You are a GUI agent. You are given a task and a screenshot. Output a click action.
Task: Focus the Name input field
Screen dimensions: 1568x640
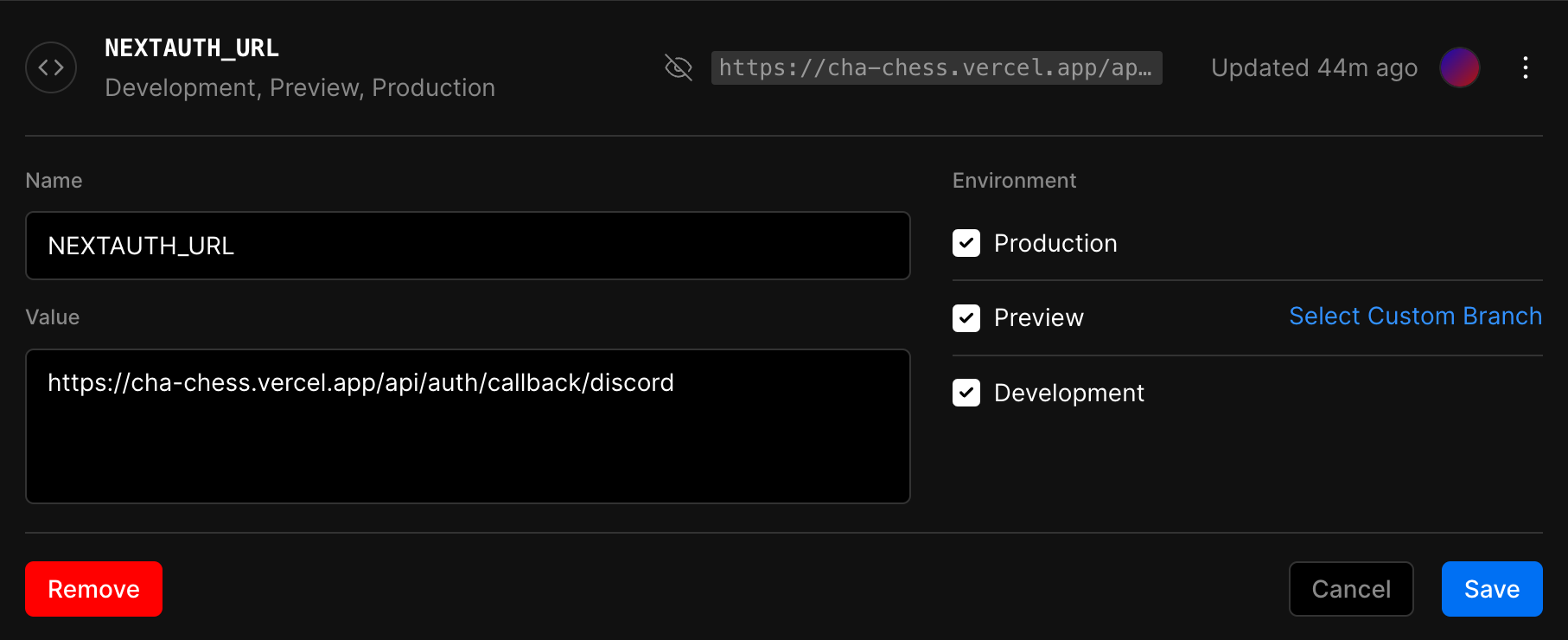[468, 246]
